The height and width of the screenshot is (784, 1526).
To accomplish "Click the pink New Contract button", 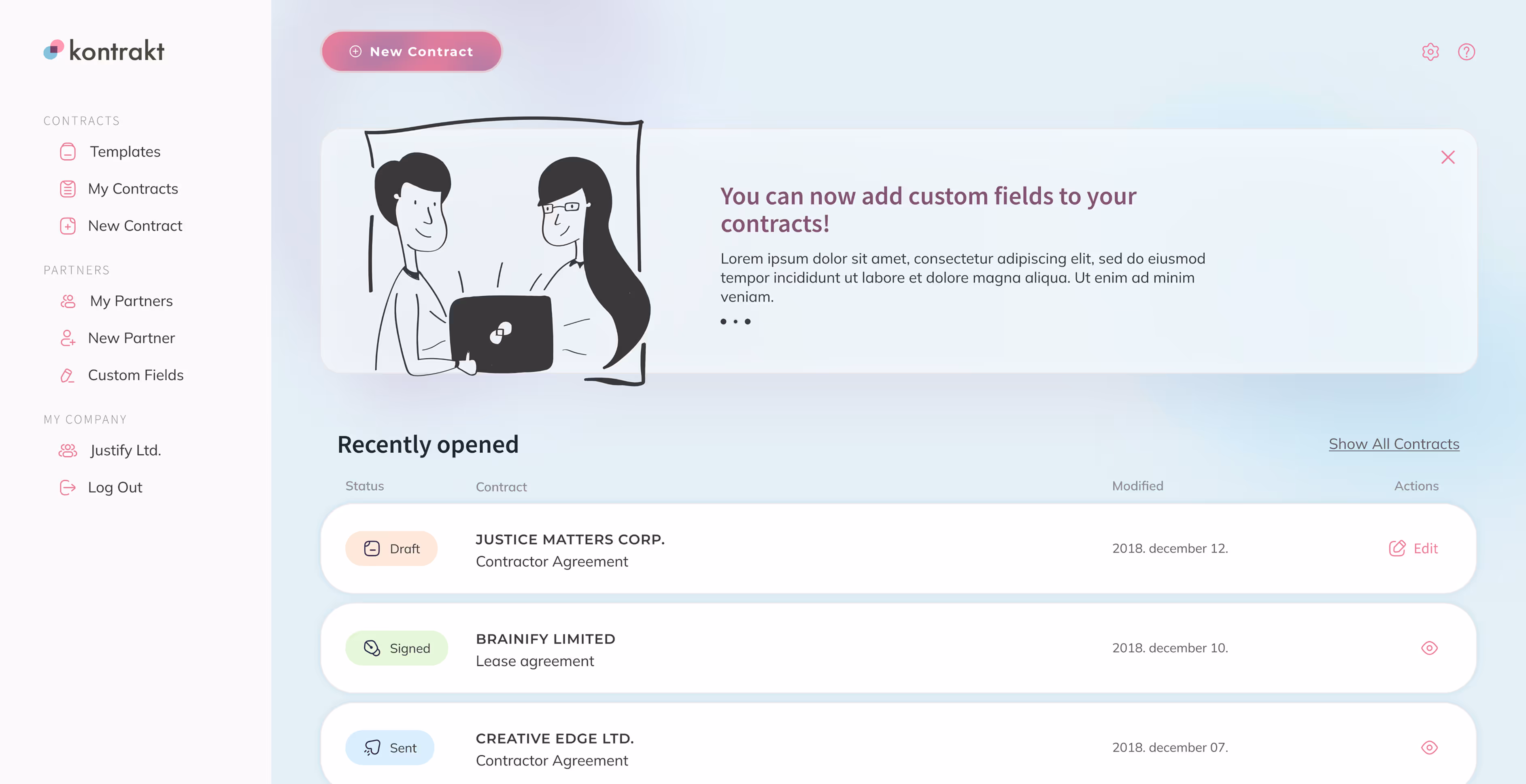I will coord(412,51).
